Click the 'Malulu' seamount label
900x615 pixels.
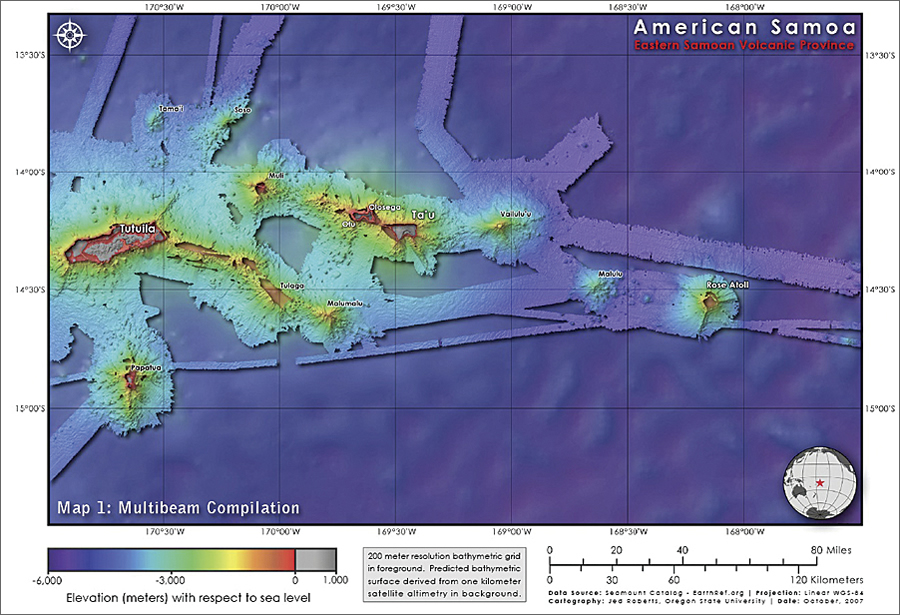click(610, 274)
